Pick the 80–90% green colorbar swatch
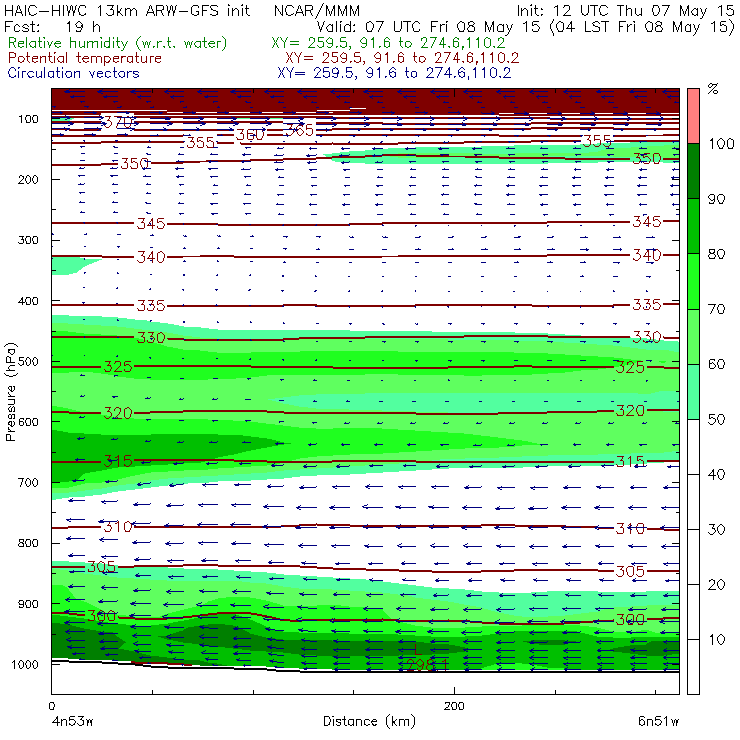The width and height of the screenshot is (740, 740). (693, 226)
